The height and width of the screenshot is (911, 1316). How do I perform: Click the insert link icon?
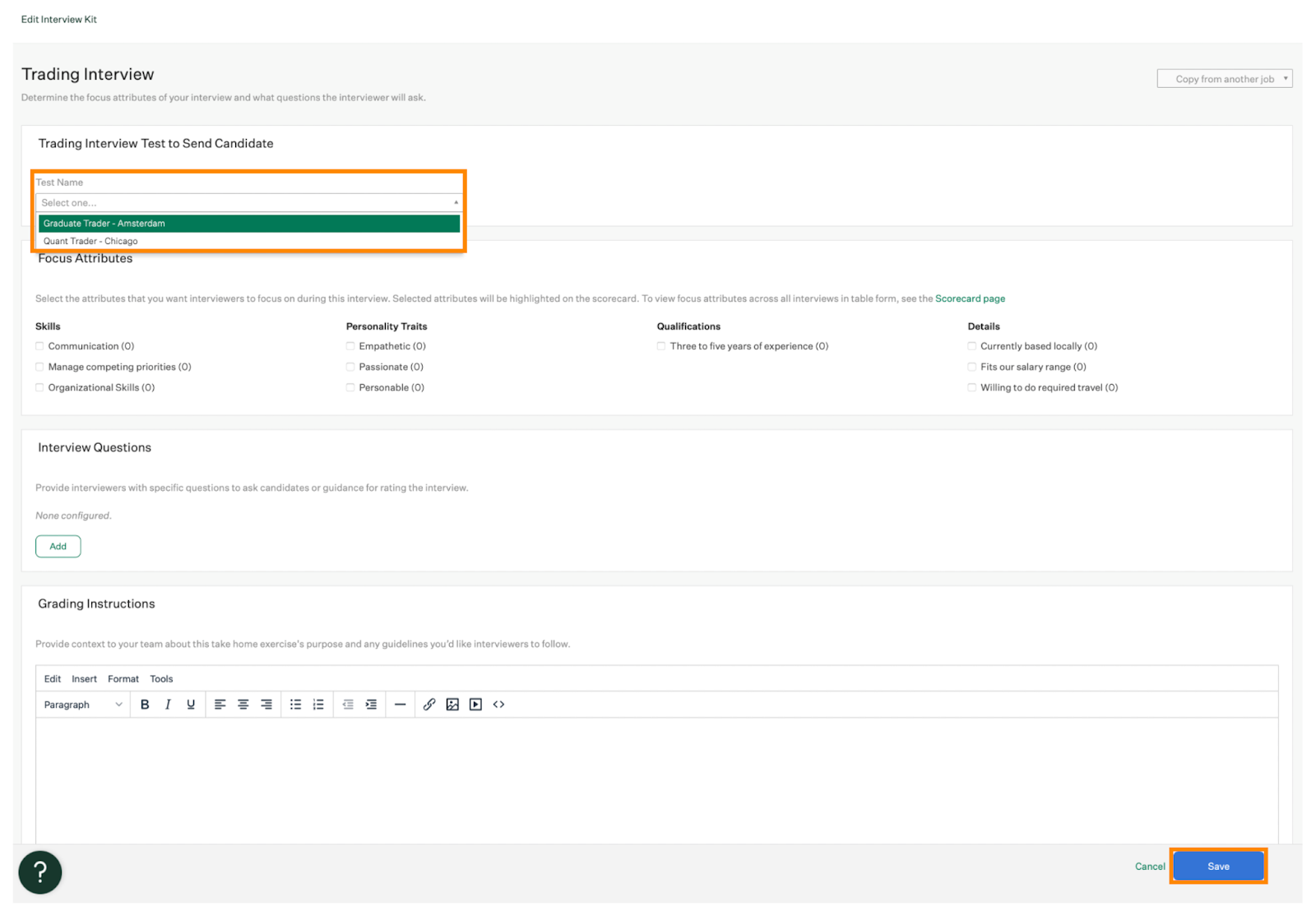click(x=429, y=705)
